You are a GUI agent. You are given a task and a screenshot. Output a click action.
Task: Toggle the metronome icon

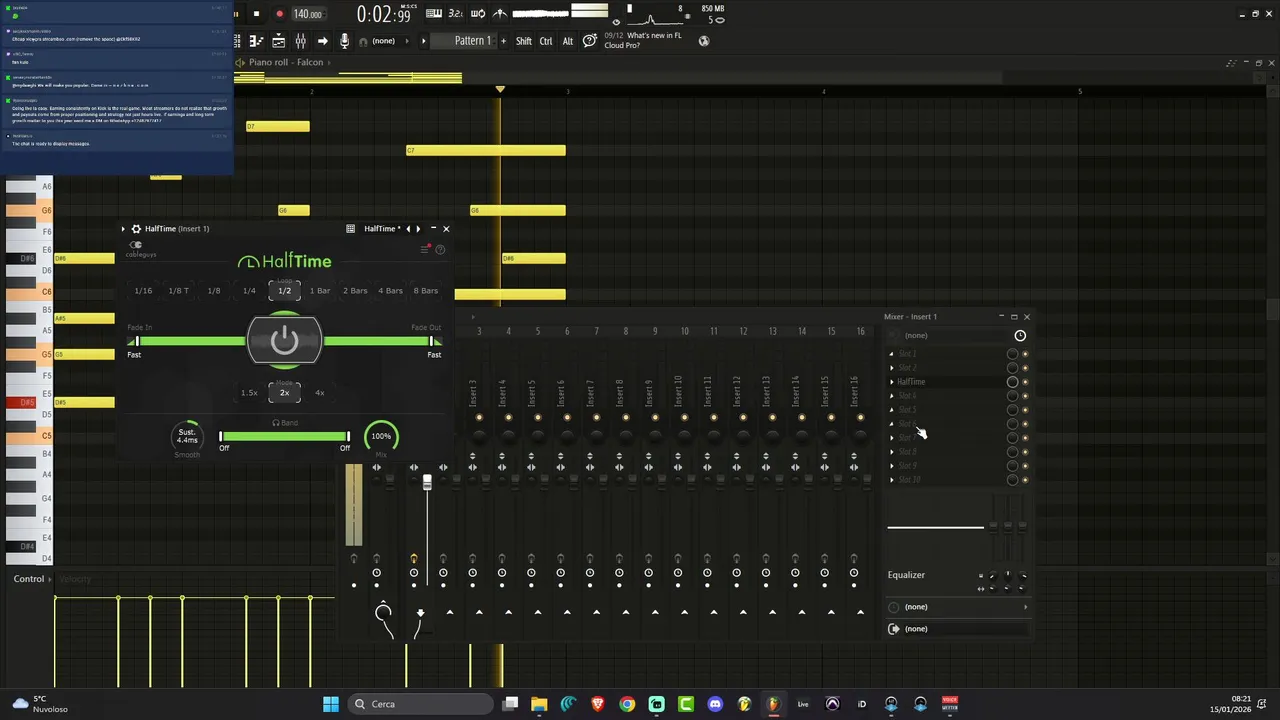tap(500, 14)
